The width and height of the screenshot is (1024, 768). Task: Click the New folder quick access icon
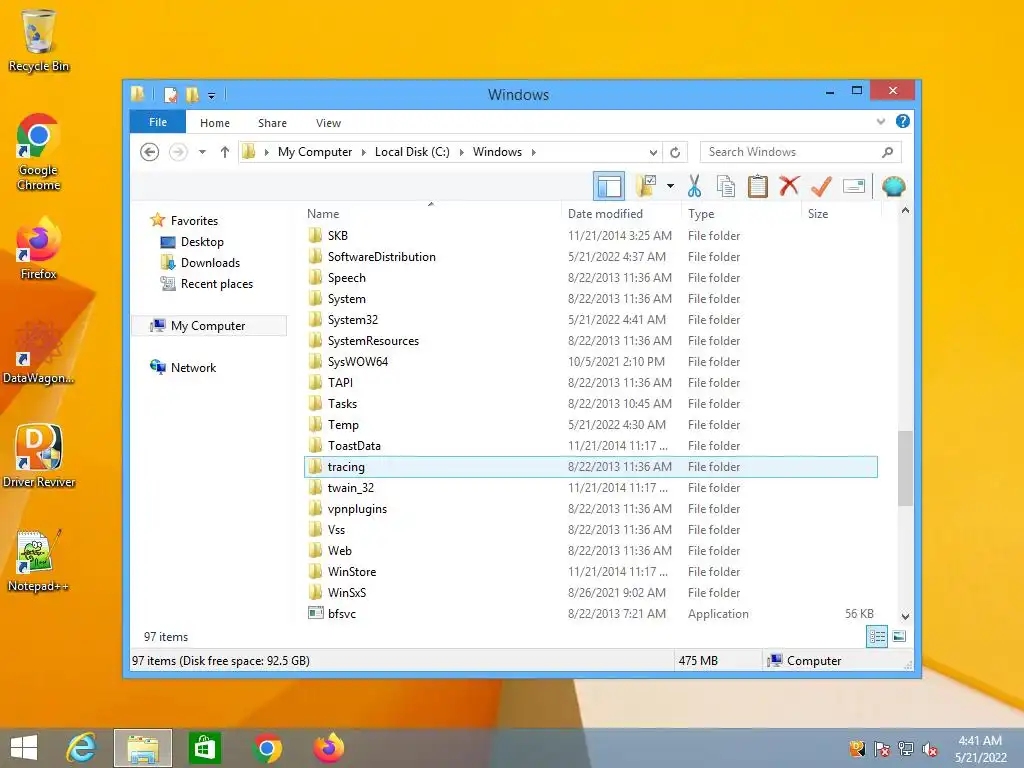click(x=192, y=95)
